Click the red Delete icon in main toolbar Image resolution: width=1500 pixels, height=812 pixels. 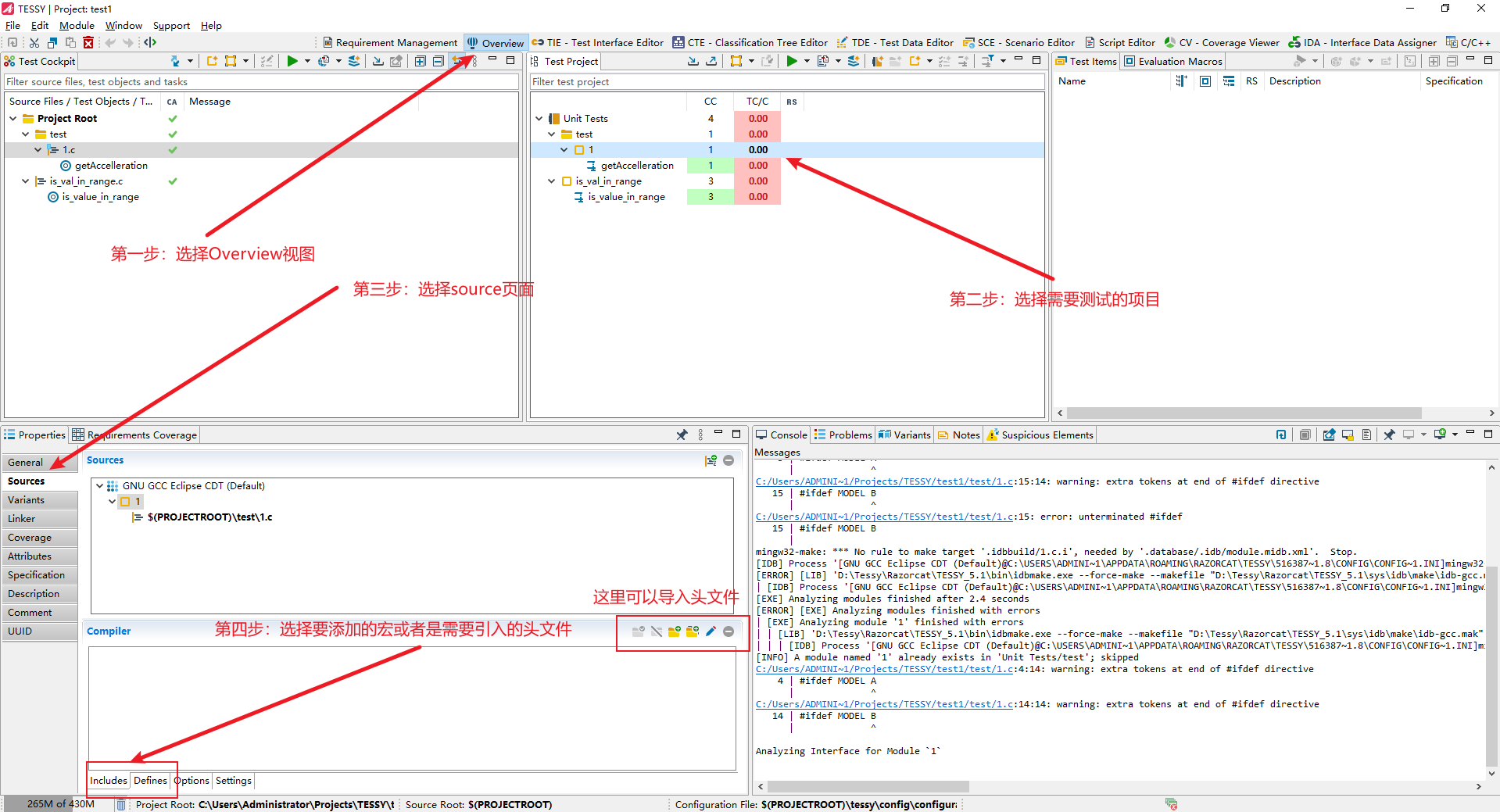(x=88, y=42)
